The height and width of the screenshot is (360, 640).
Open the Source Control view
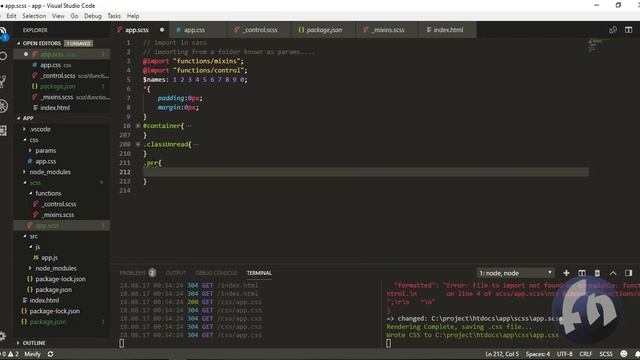click(x=3, y=81)
